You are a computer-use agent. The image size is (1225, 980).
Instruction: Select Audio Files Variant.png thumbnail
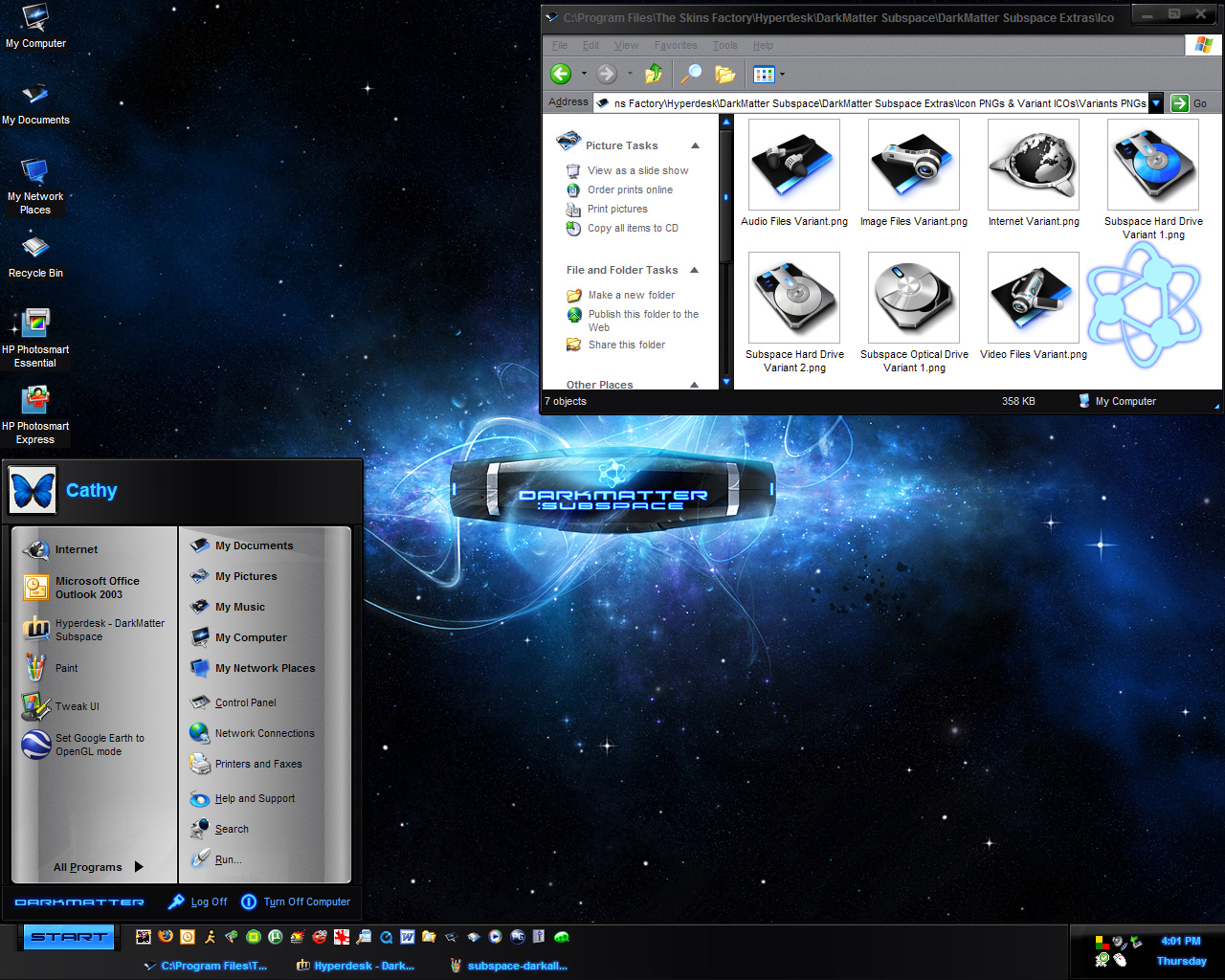(x=794, y=165)
